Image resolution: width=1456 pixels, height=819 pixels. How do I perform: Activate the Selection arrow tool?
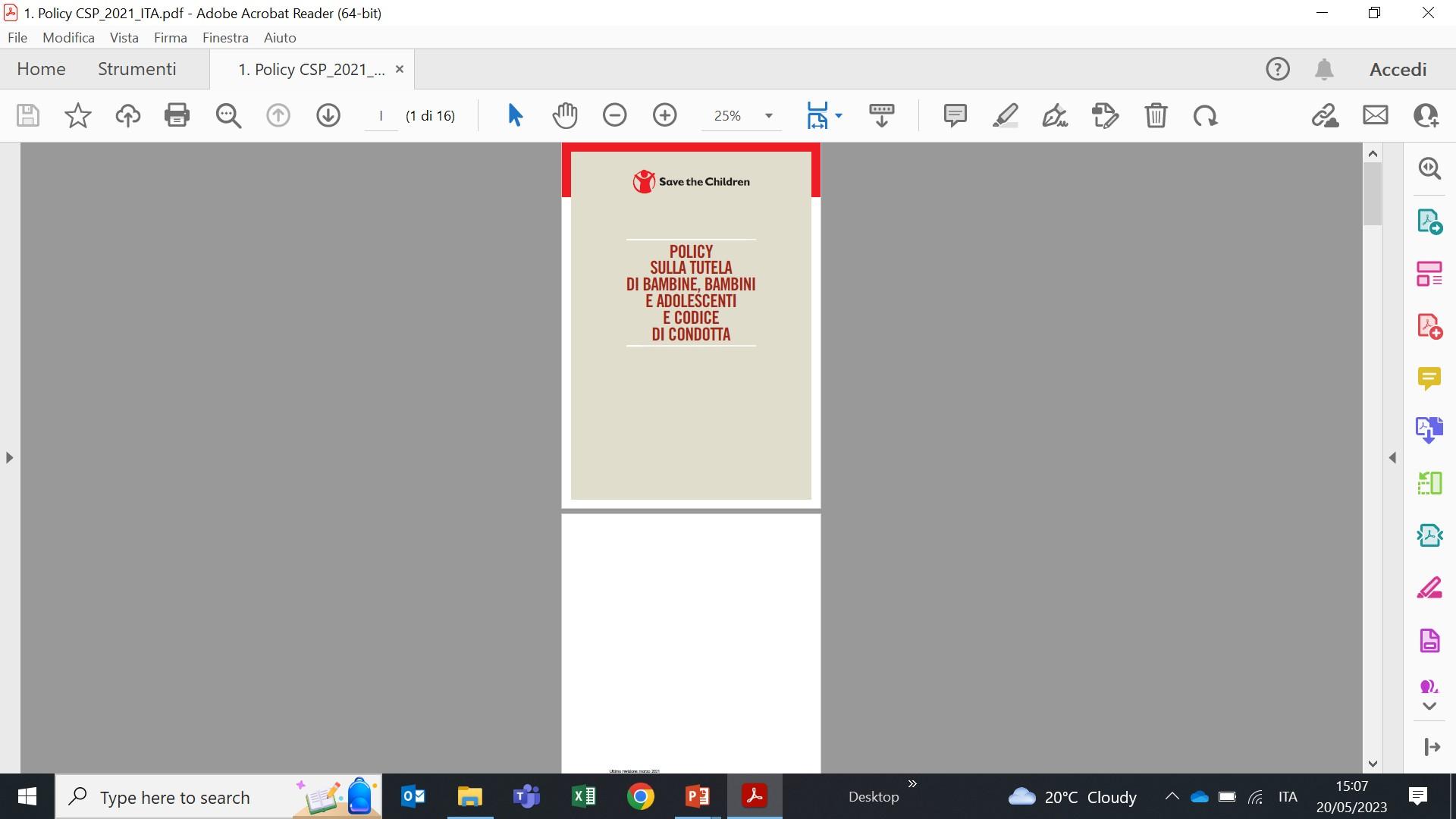coord(515,115)
